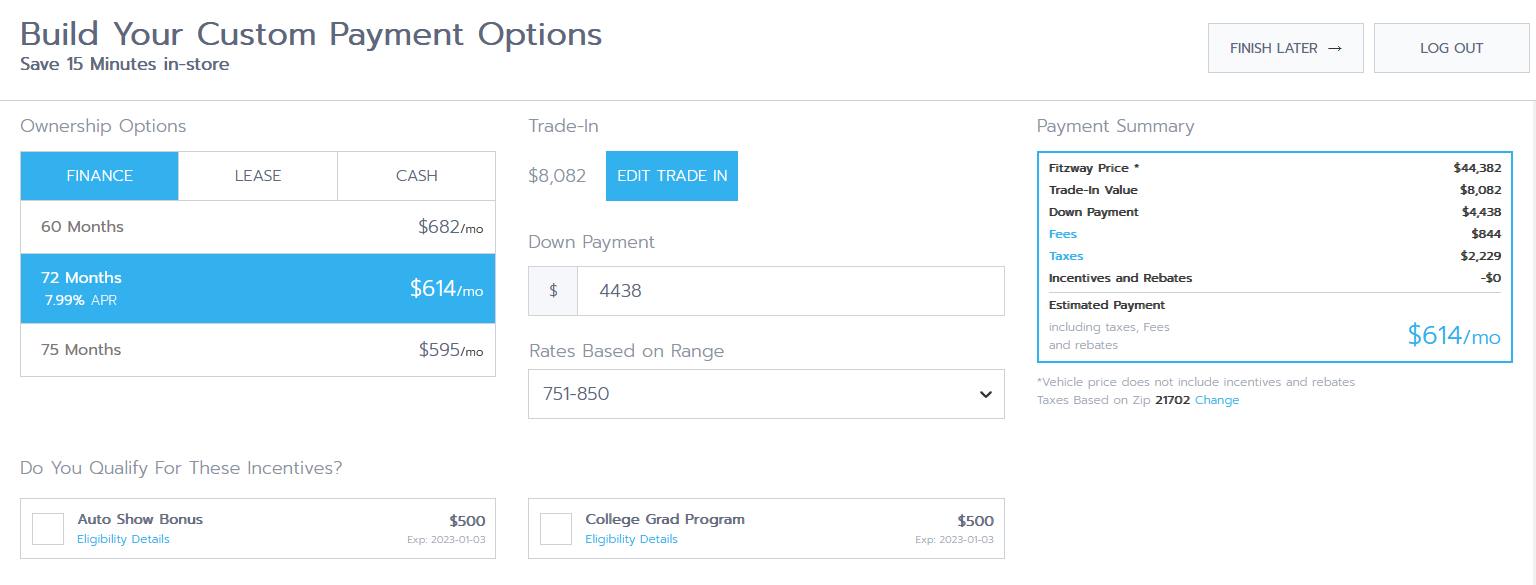Click the Down Payment amount field
Viewport: 1536px width, 585px height.
coord(790,291)
